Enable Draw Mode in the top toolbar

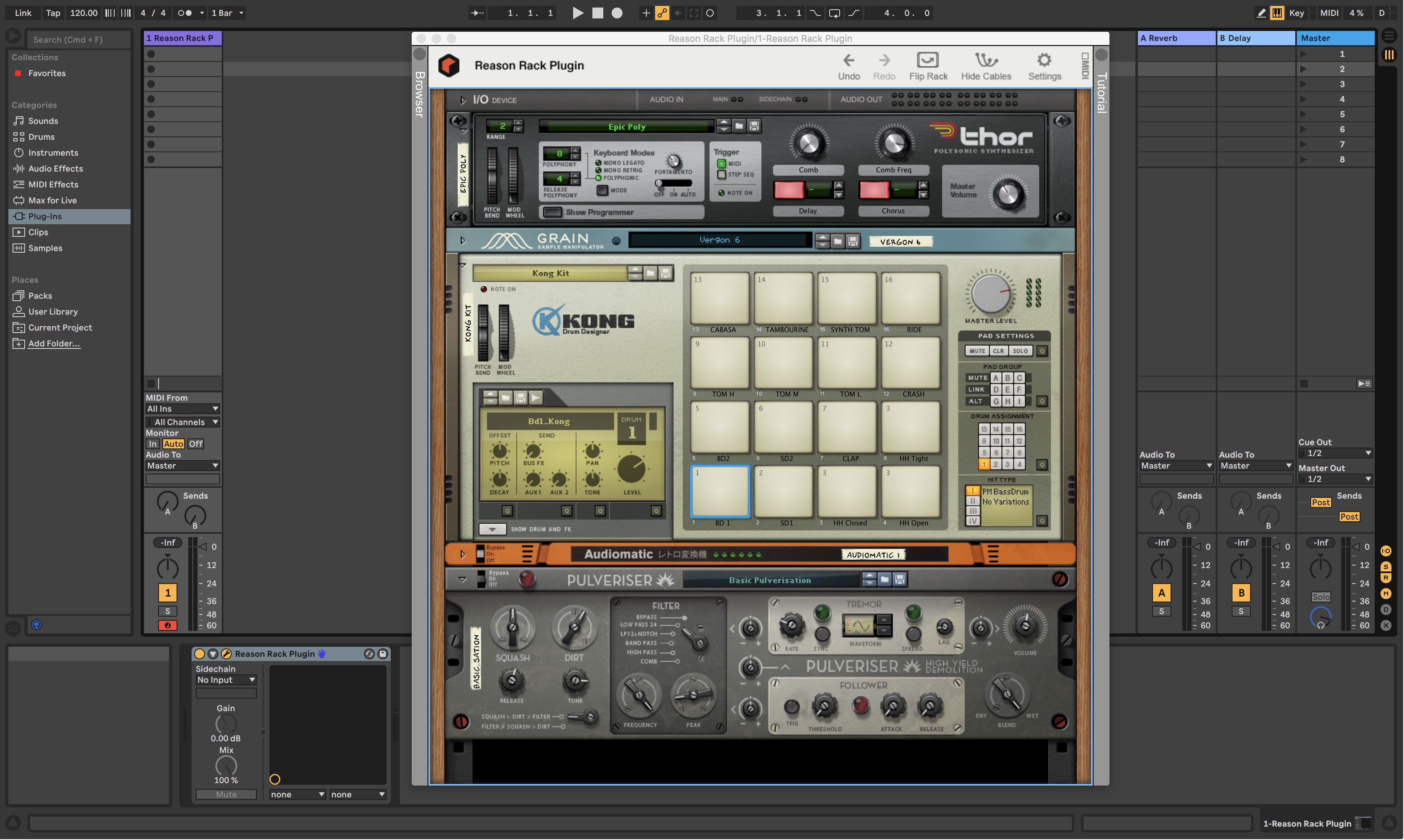click(1261, 13)
